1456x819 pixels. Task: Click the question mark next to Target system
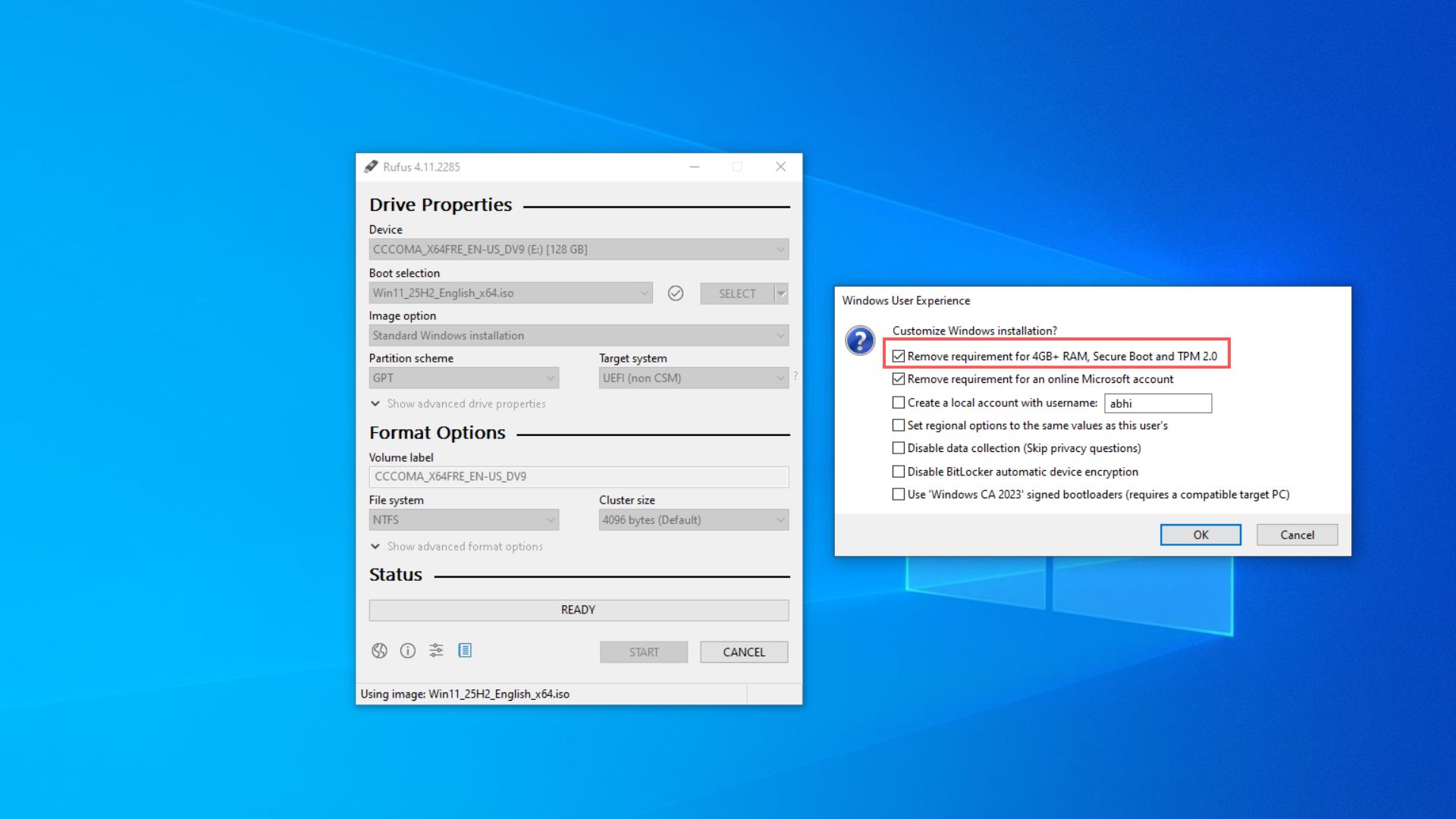coord(793,375)
